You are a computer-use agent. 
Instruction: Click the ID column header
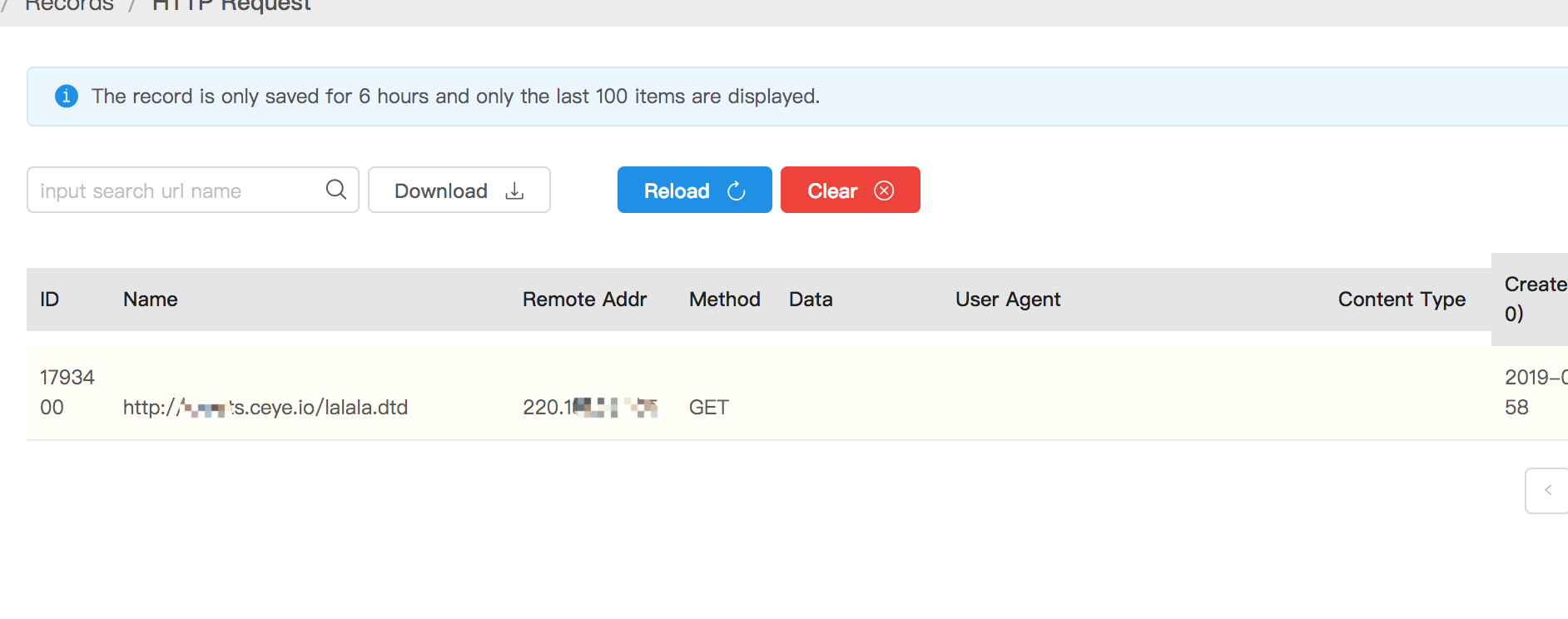(x=50, y=300)
